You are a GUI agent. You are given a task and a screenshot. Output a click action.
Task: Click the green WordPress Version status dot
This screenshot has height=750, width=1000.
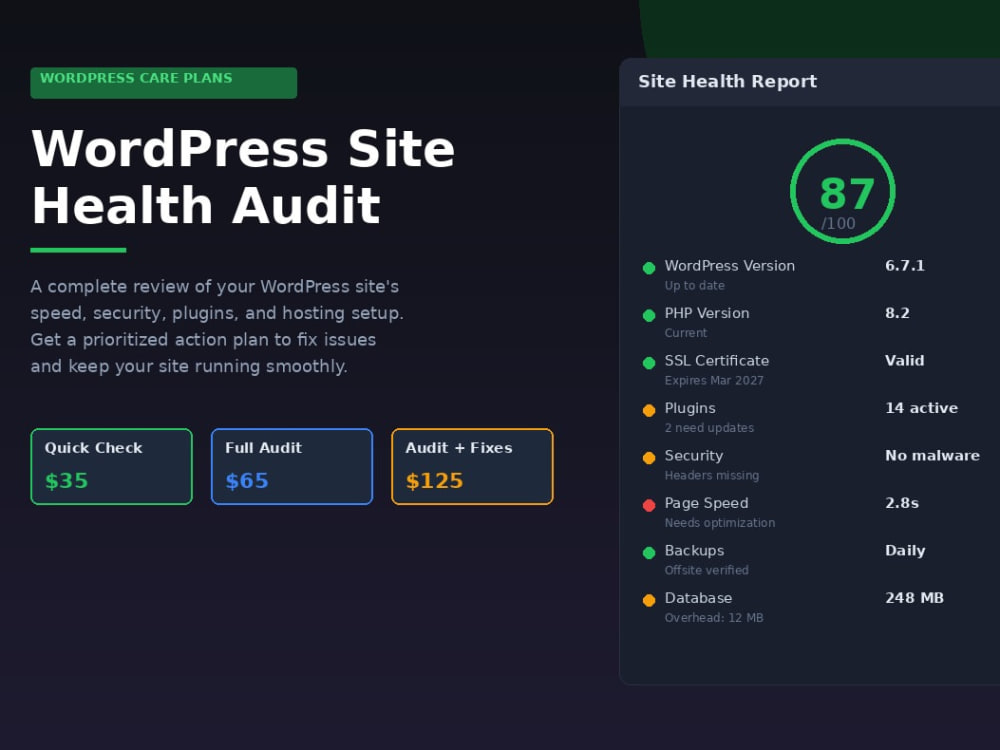tap(649, 268)
